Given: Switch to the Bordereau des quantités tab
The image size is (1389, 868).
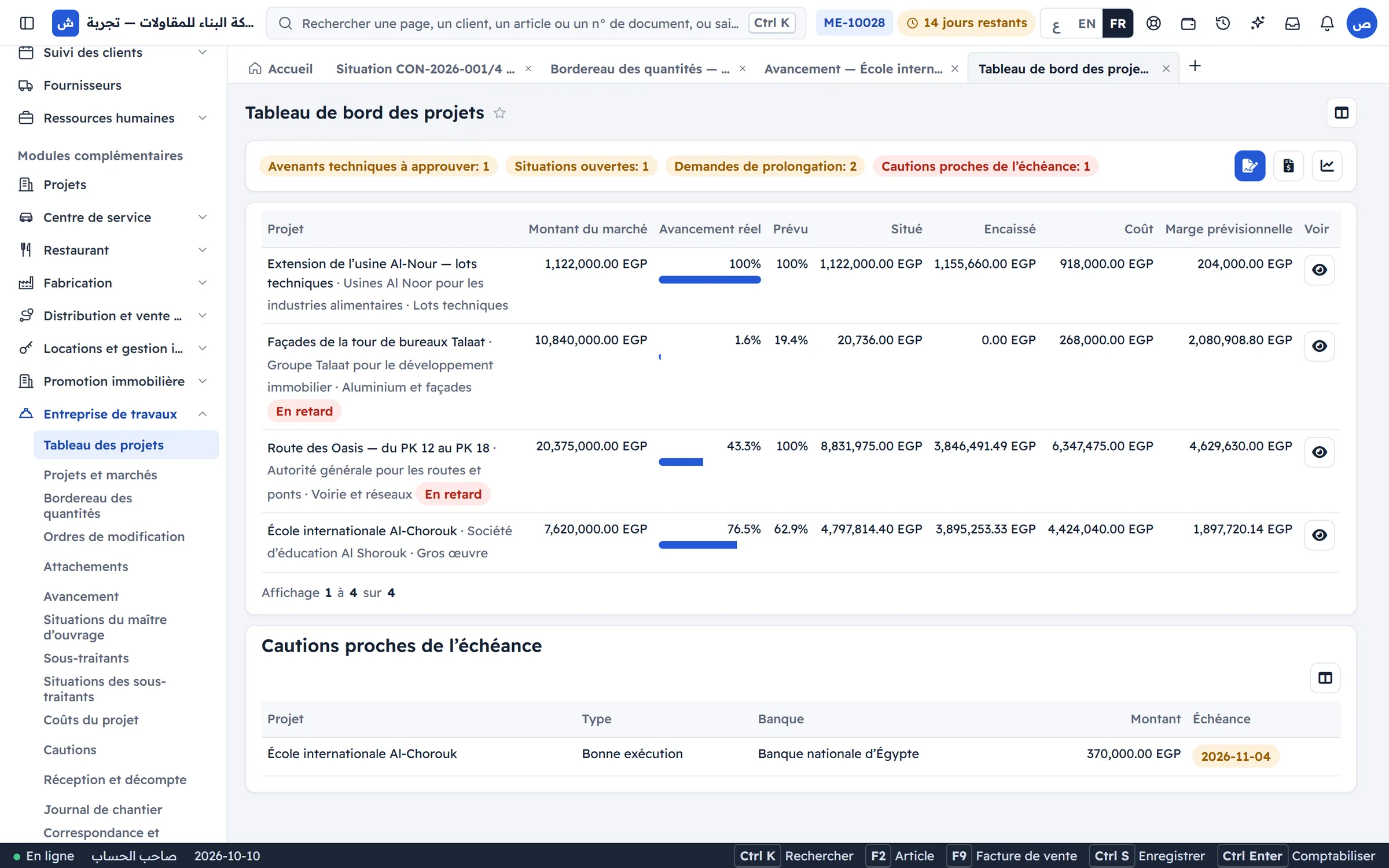Looking at the screenshot, I should (x=640, y=69).
